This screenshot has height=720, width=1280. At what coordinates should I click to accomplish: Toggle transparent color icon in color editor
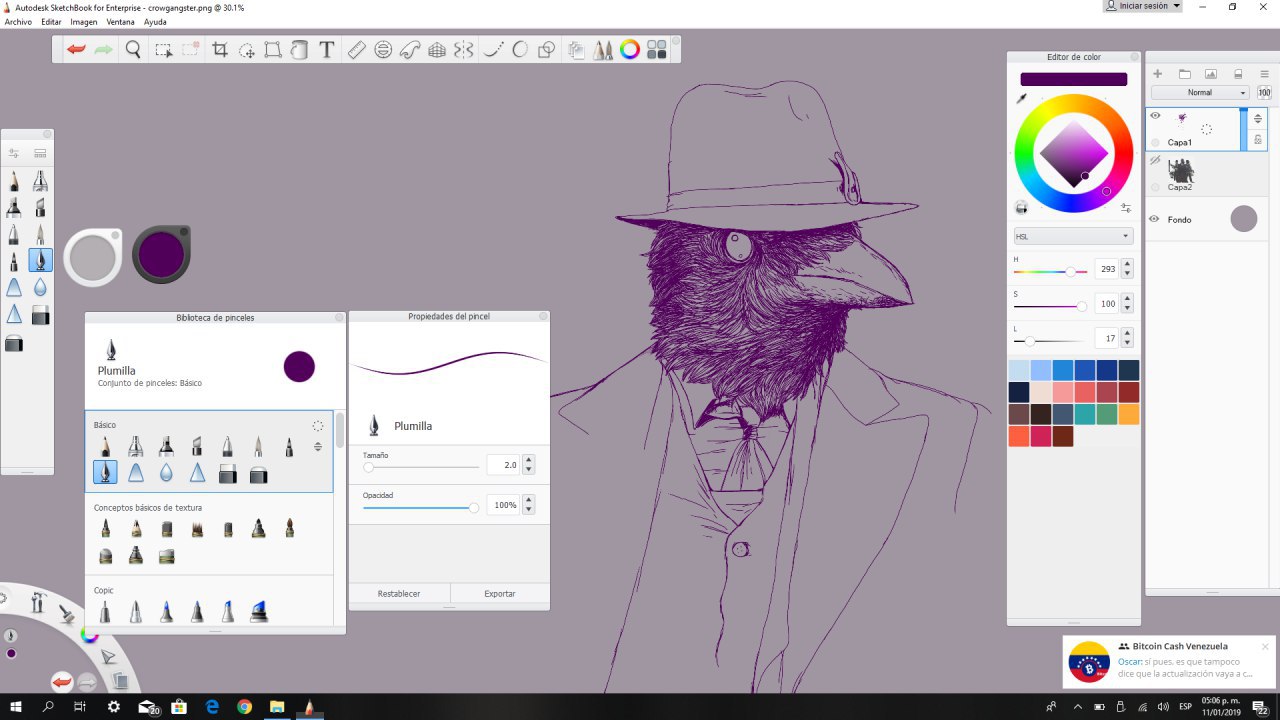tap(1022, 207)
